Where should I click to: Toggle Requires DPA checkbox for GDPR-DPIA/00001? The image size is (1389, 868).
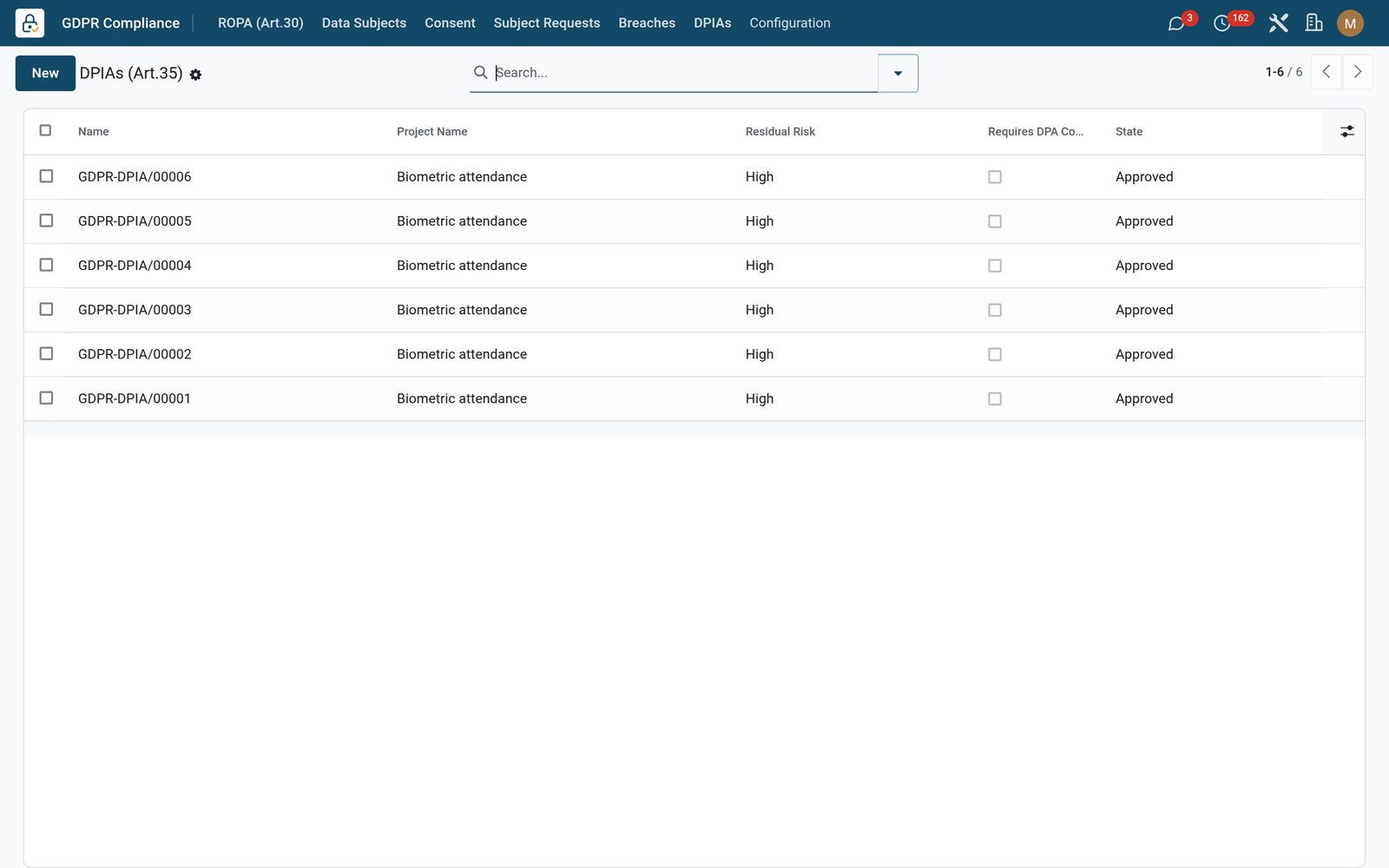(x=995, y=399)
